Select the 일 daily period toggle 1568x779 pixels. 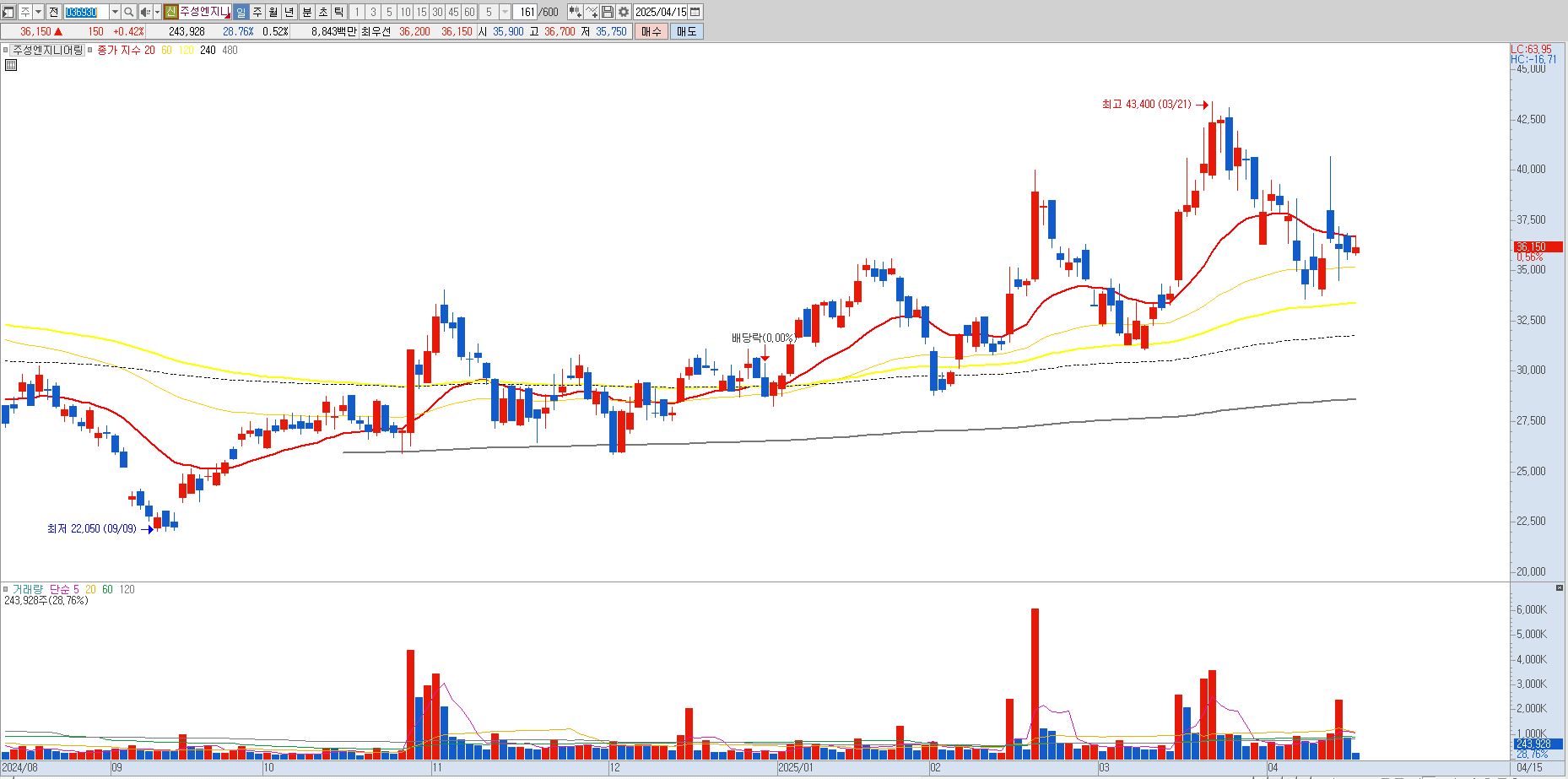pyautogui.click(x=241, y=12)
